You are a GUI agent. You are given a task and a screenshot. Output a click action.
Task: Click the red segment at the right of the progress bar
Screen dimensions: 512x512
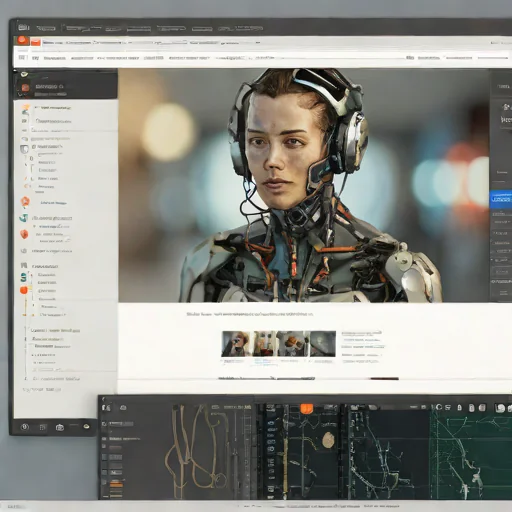[x=384, y=378]
